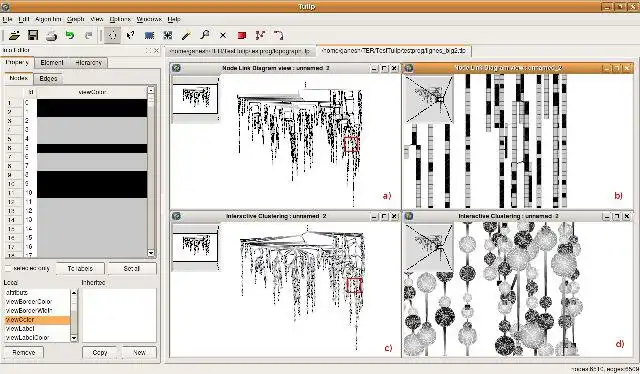Select the edit edge bends tool
The image size is (640, 374).
coord(278,36)
